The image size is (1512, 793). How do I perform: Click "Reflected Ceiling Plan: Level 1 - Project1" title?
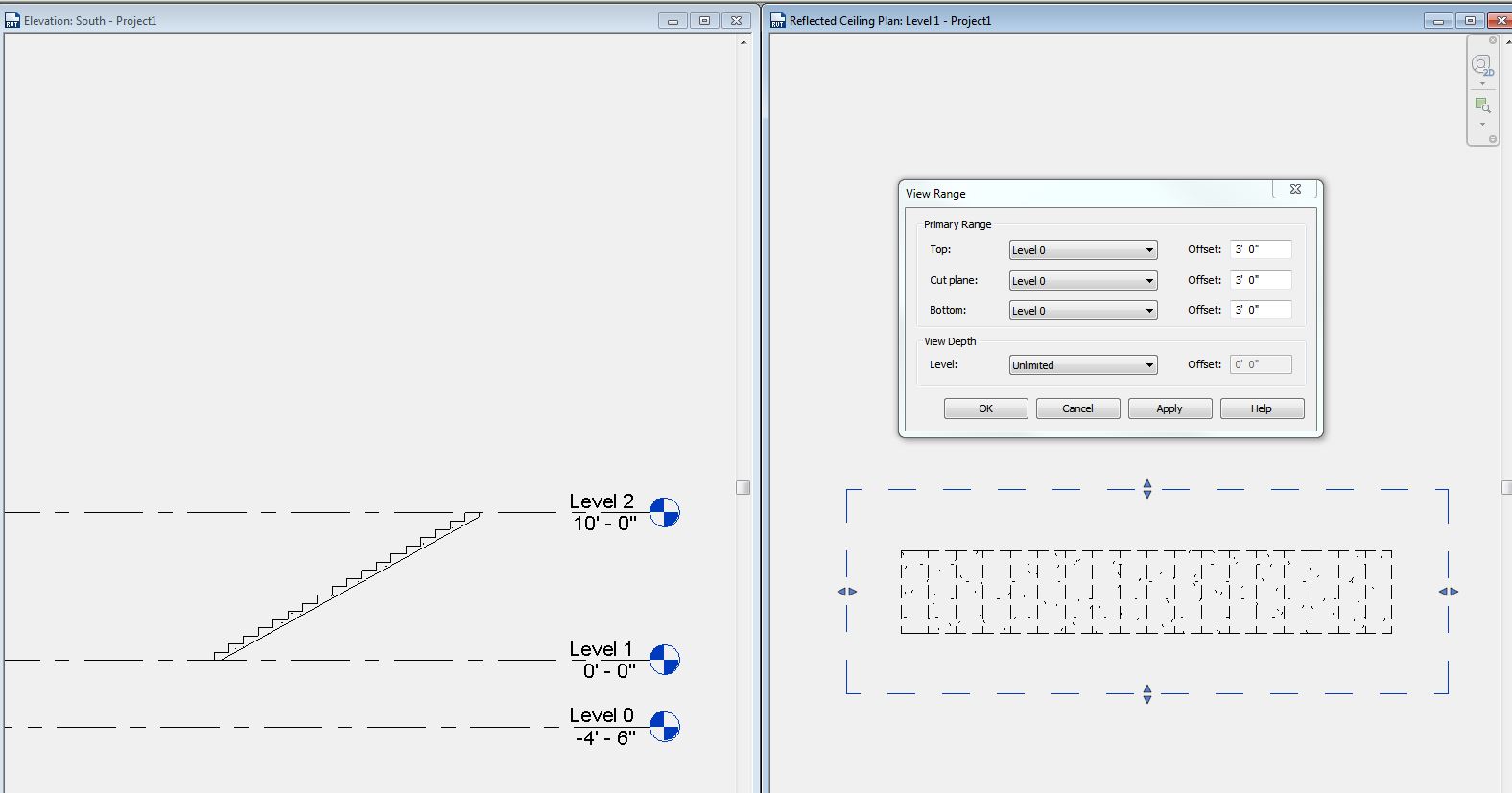point(890,20)
